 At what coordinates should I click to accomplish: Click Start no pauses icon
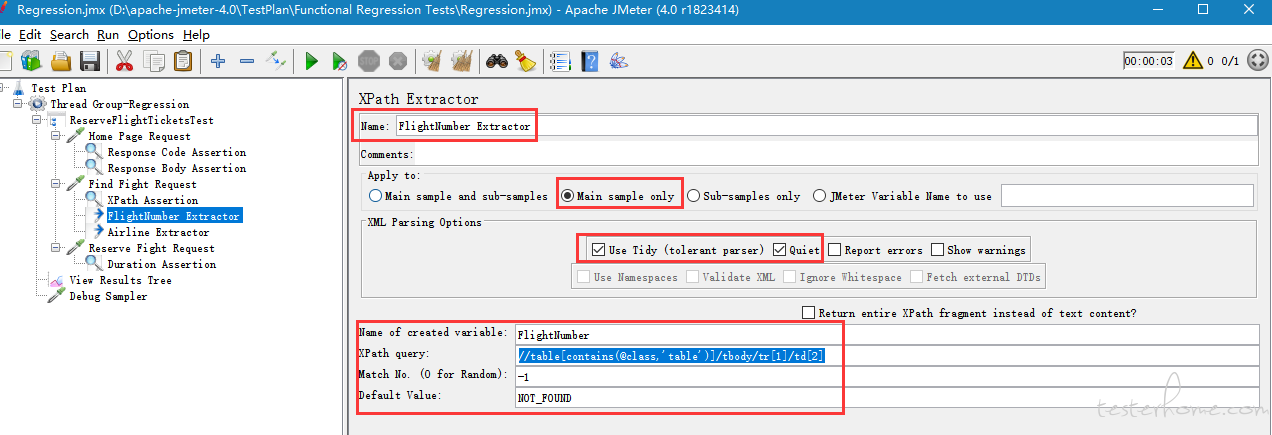[x=340, y=61]
